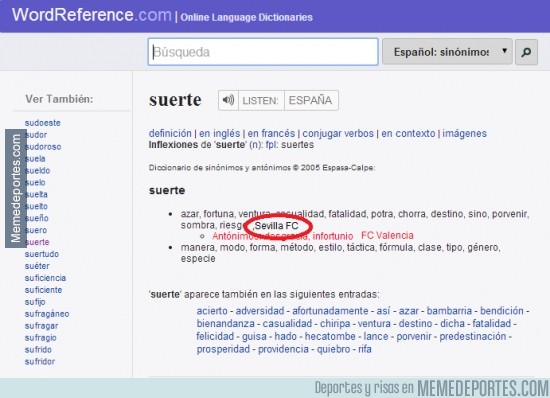Open suelto in the sidebar list
This screenshot has width=550, height=398.
36,207
